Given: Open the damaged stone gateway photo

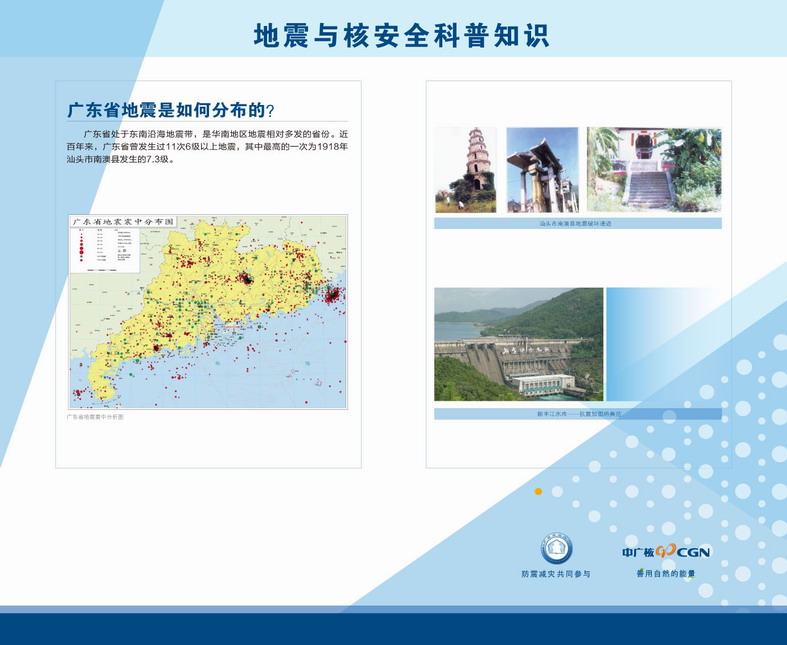Looking at the screenshot, I should (542, 169).
